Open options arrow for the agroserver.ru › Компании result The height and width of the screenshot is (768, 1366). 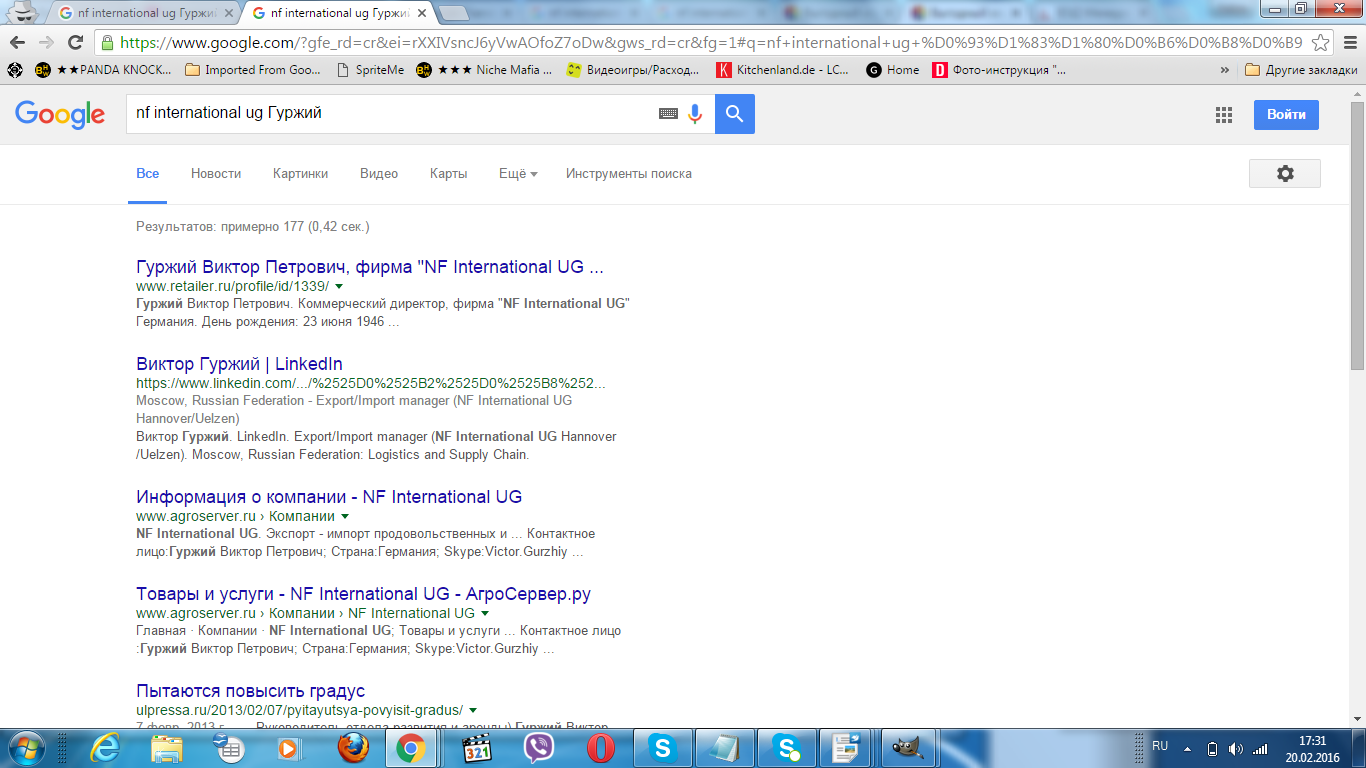click(345, 516)
